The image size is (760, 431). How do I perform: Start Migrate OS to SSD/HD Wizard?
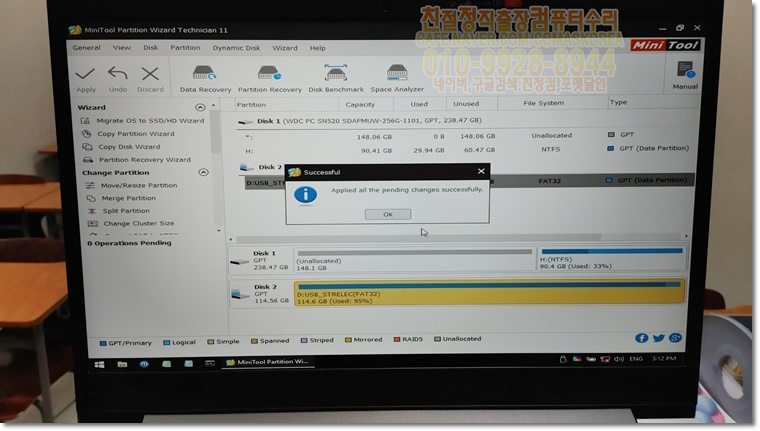150,121
